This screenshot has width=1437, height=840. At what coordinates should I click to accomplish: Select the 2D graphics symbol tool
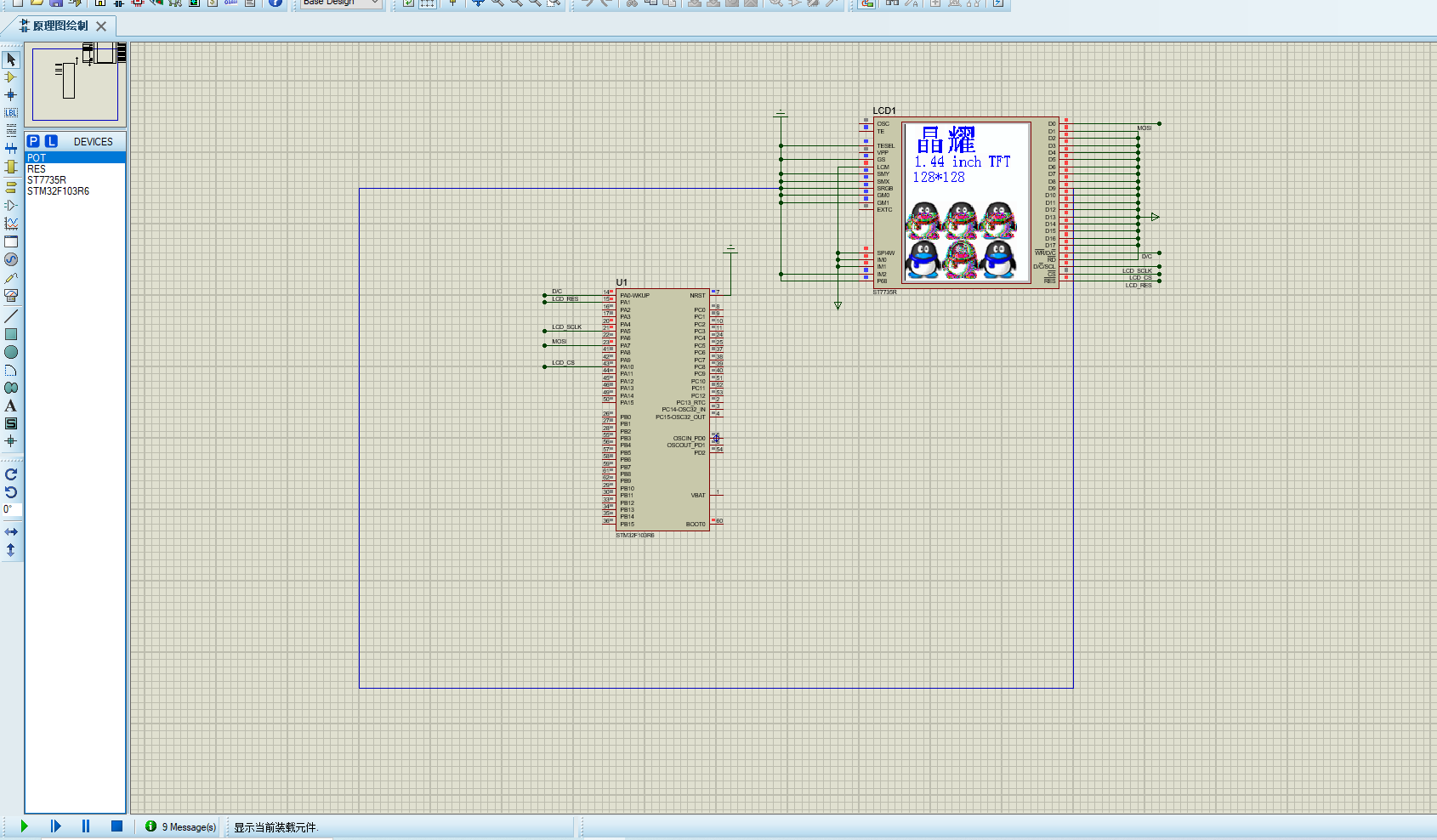click(11, 423)
